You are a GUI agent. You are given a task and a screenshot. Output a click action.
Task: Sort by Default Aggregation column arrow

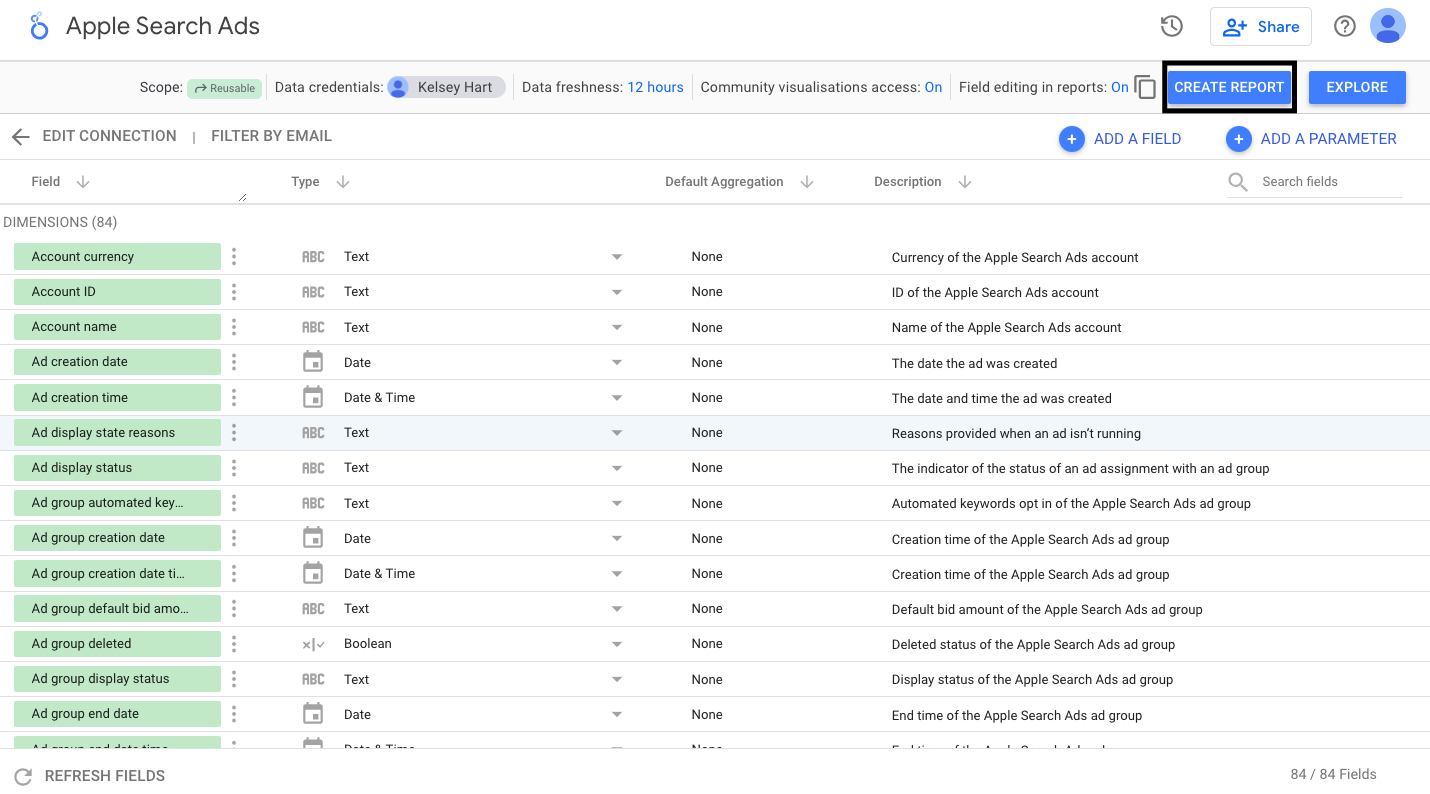click(x=807, y=182)
